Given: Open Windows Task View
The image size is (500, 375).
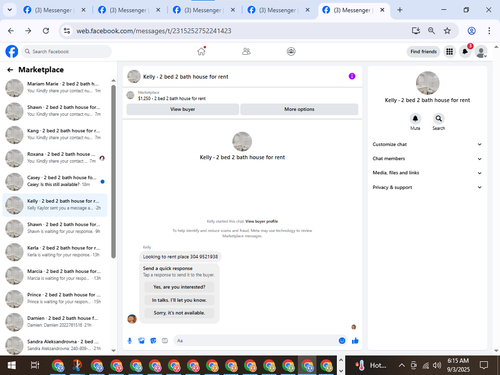Looking at the screenshot, I should 35,365.
